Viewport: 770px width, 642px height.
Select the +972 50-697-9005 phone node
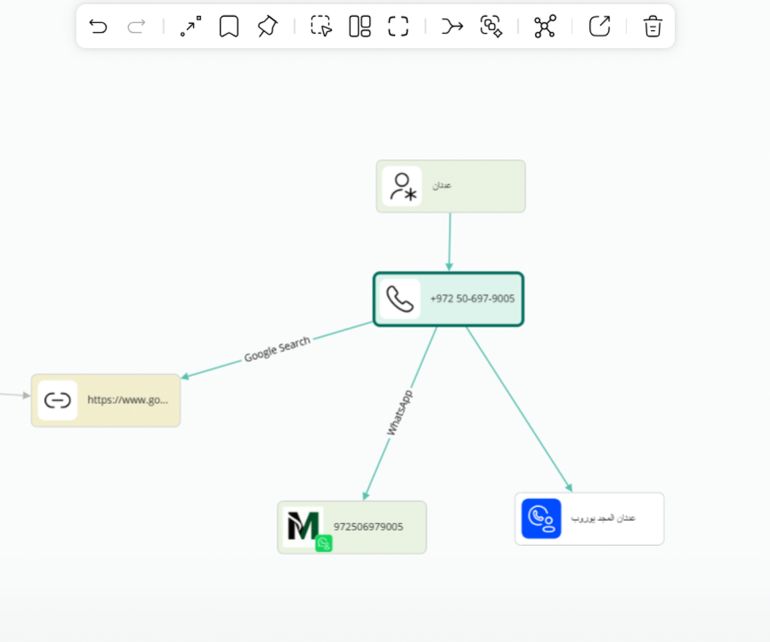pos(449,299)
